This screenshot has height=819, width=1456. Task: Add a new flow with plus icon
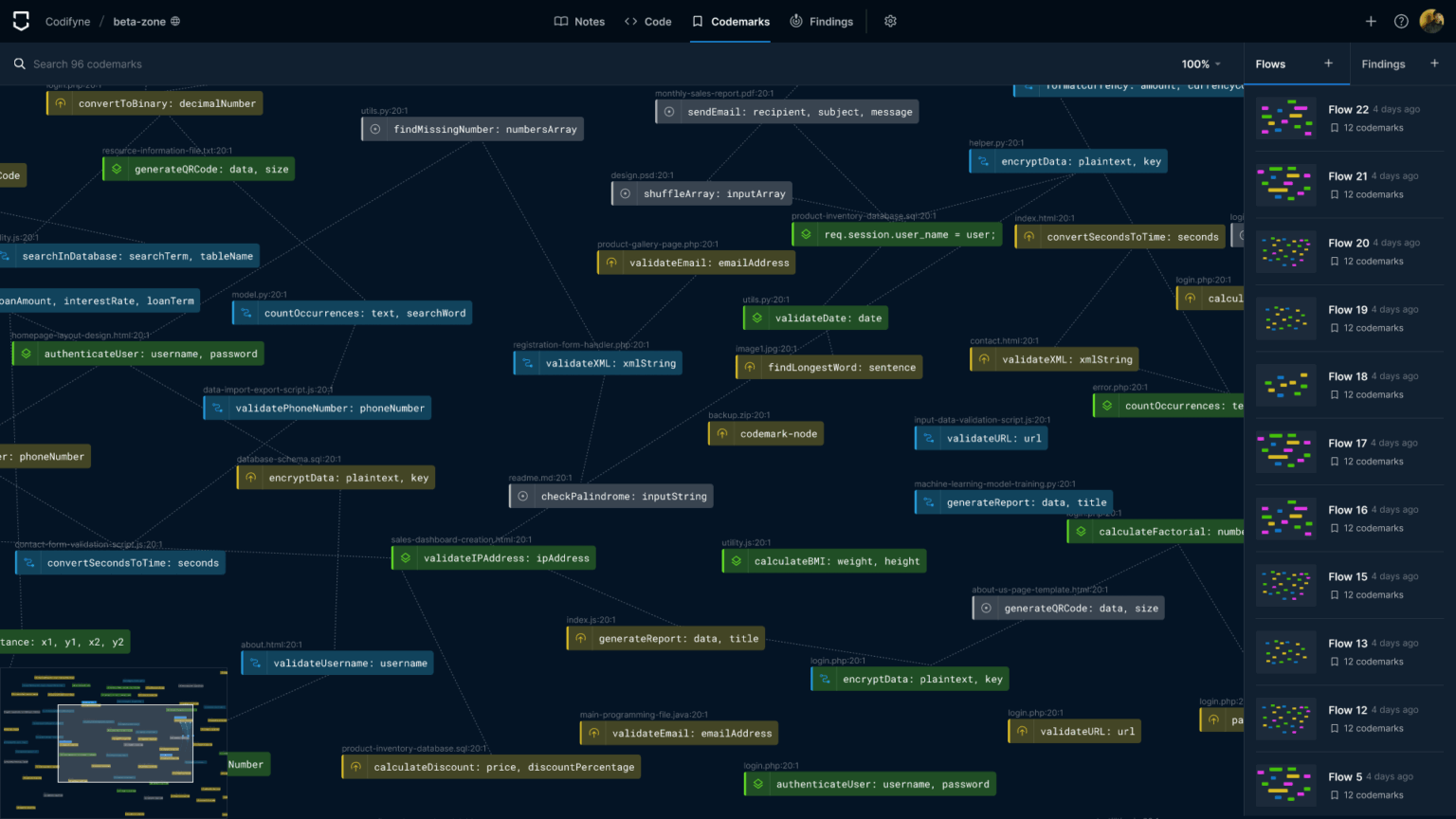click(x=1328, y=64)
